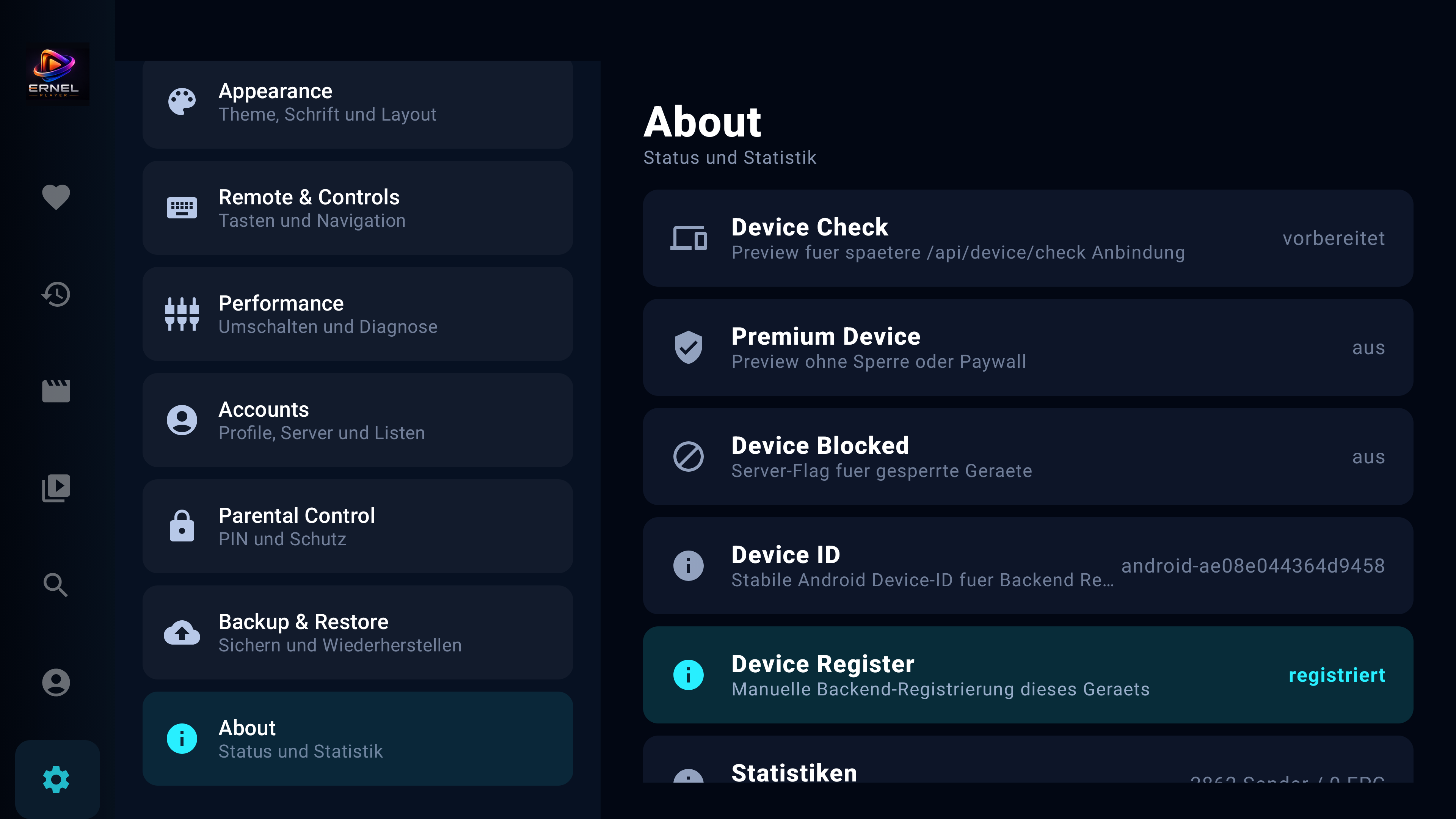Open profile icon in left sidebar
Screen dimensions: 1456x819
(x=56, y=682)
